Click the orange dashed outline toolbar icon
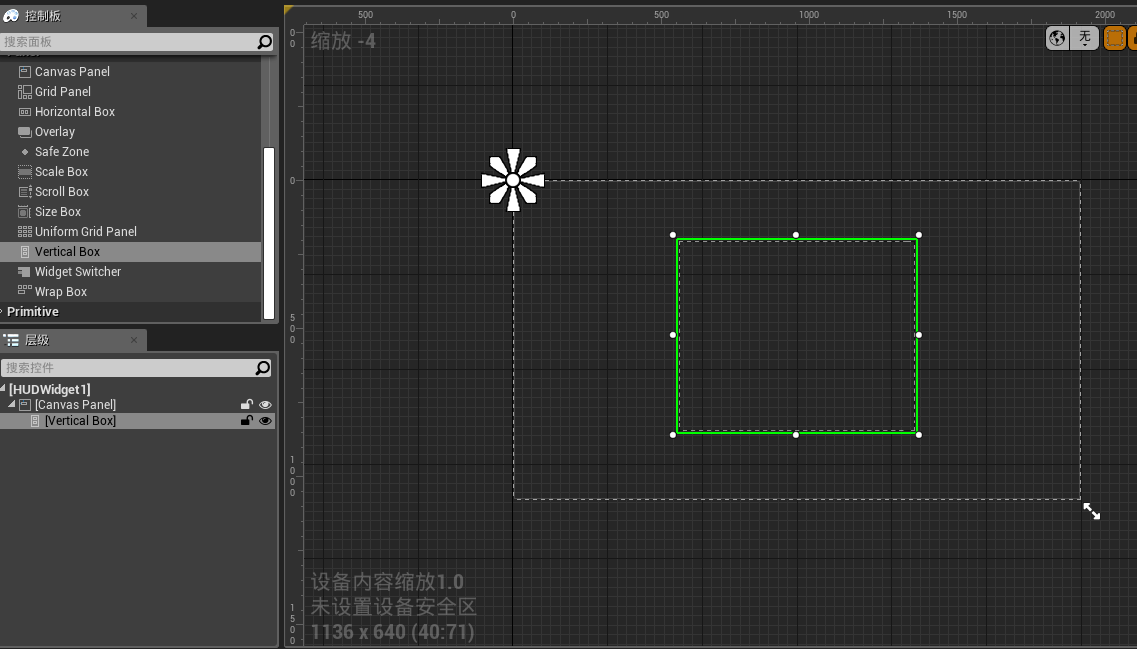 pyautogui.click(x=1115, y=37)
